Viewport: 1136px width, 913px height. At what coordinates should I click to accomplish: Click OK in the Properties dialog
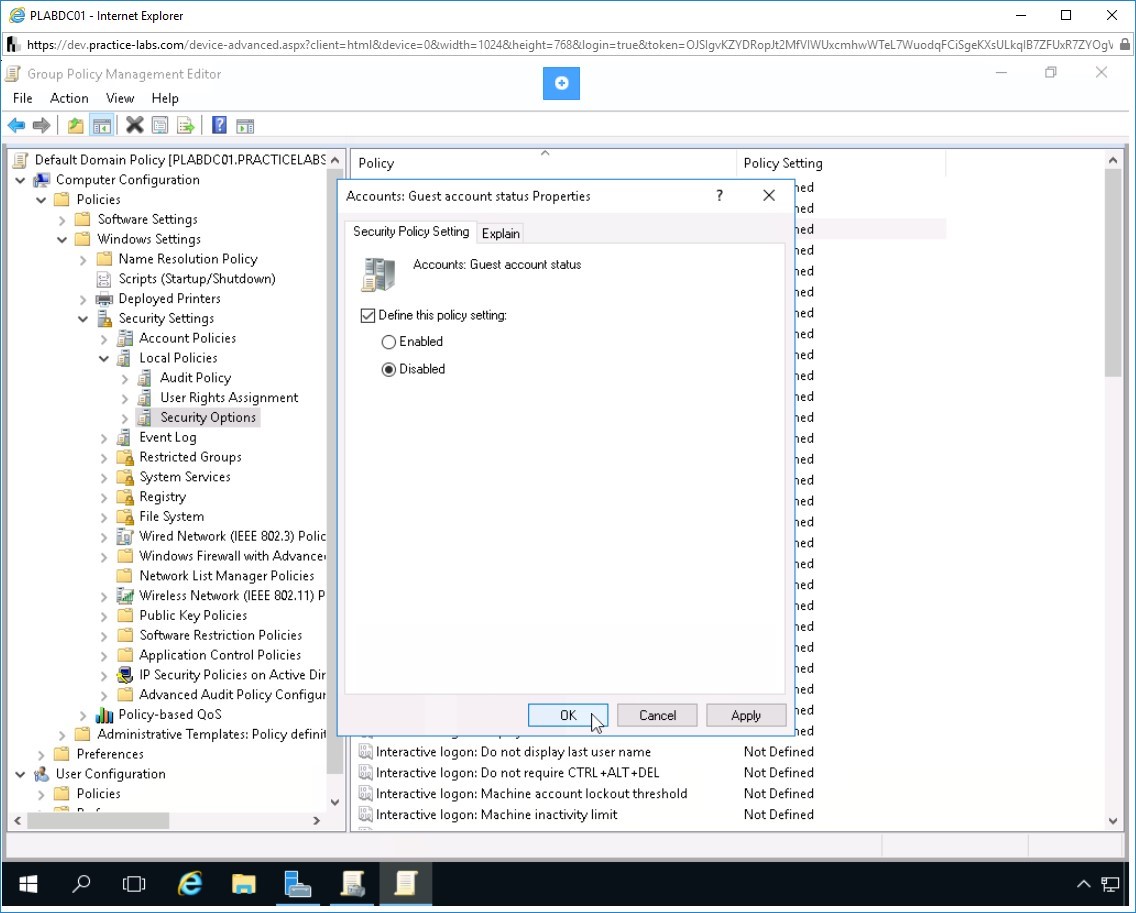tap(568, 715)
